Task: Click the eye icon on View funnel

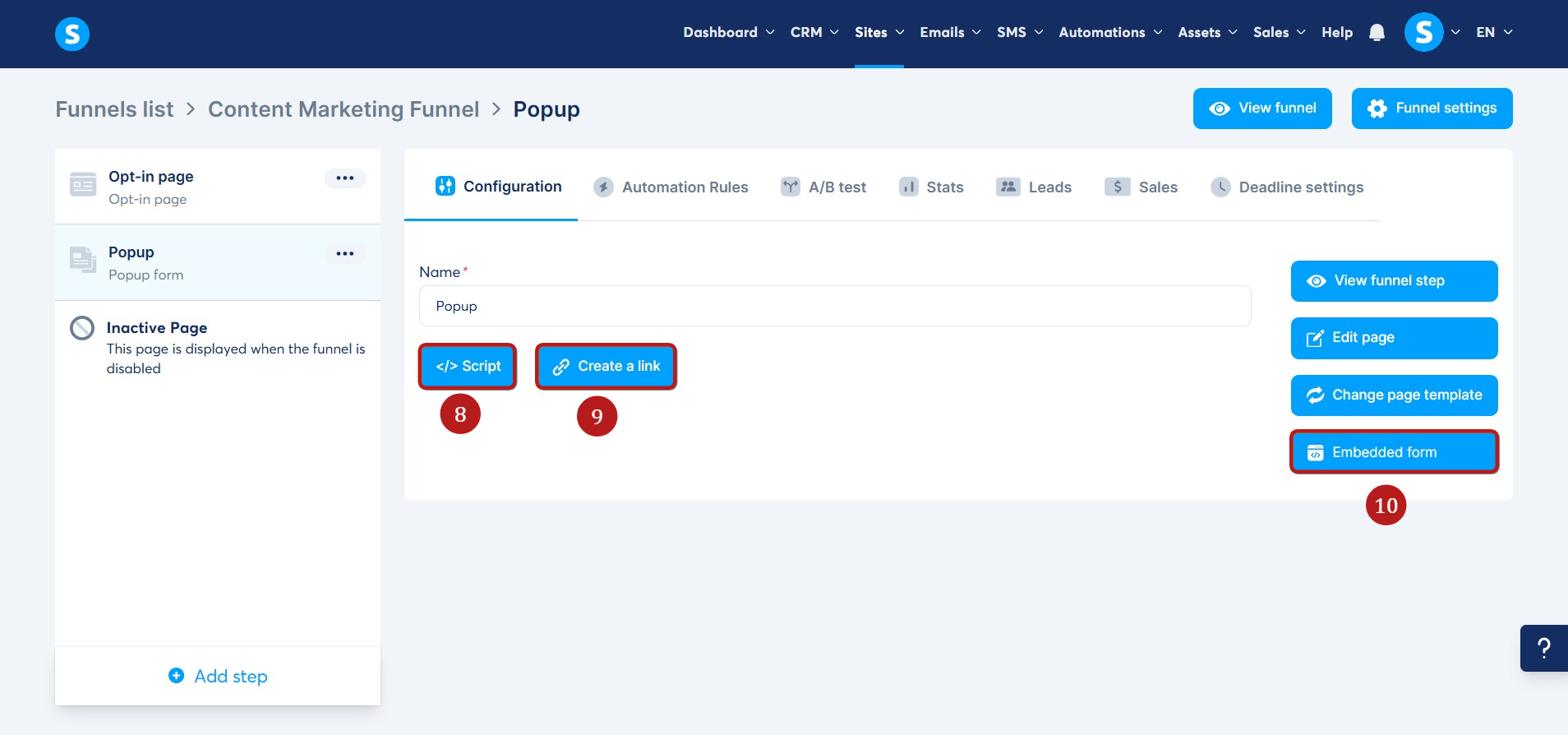Action: pyautogui.click(x=1220, y=109)
